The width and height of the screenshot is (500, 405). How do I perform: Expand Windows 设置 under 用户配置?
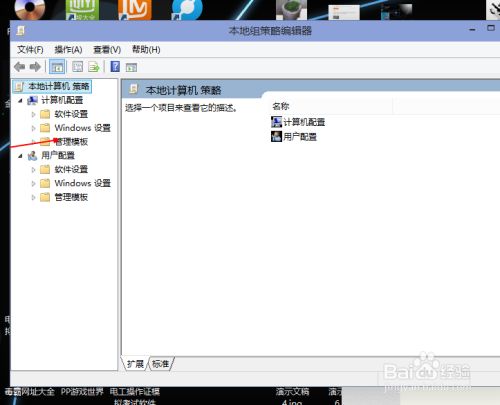[33, 183]
